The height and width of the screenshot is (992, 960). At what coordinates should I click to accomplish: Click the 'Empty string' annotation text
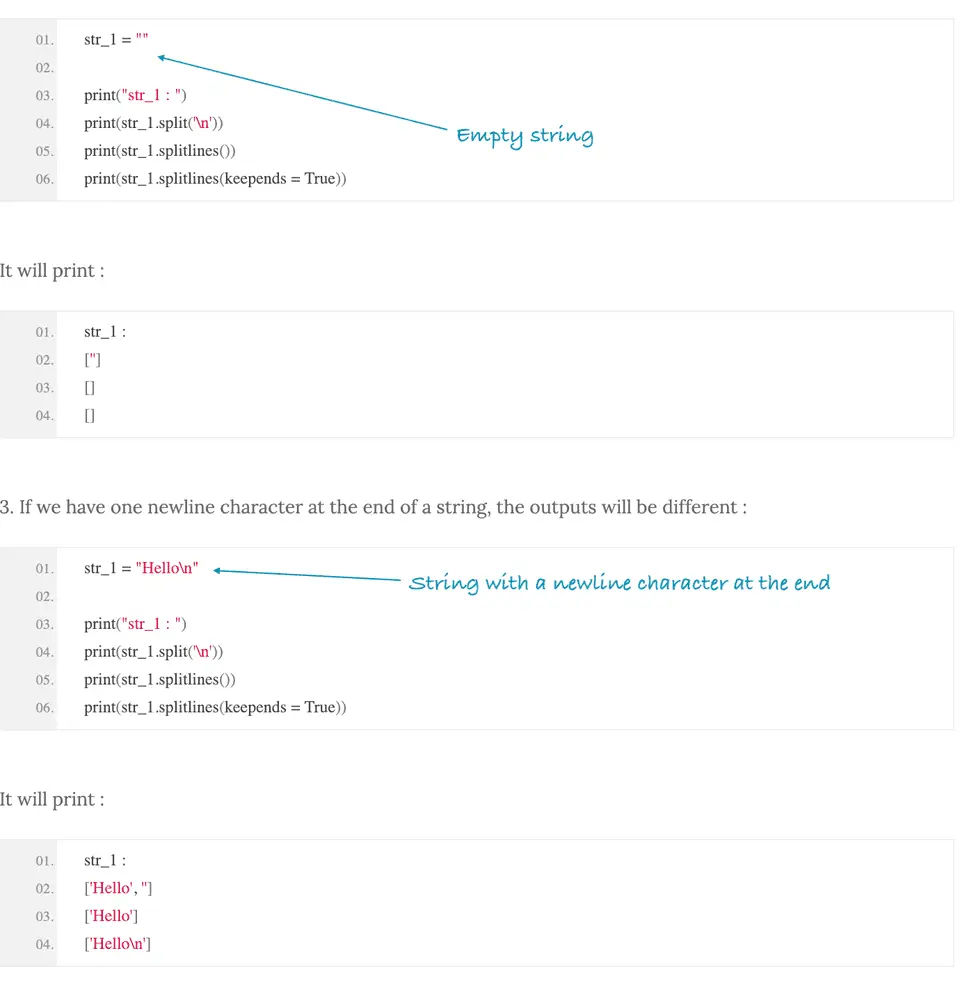[x=525, y=136]
